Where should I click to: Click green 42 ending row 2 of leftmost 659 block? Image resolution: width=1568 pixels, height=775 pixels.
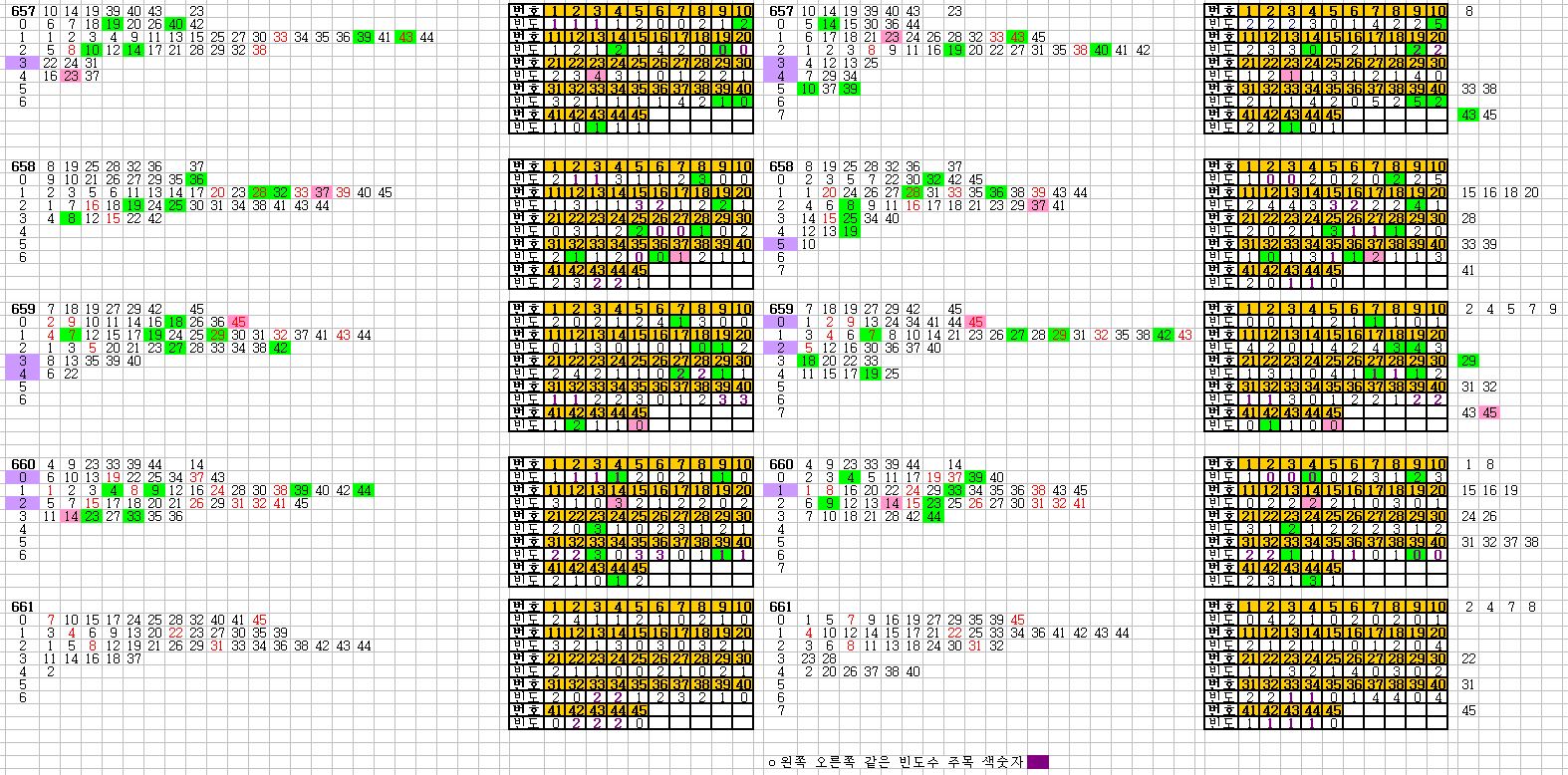(x=280, y=349)
